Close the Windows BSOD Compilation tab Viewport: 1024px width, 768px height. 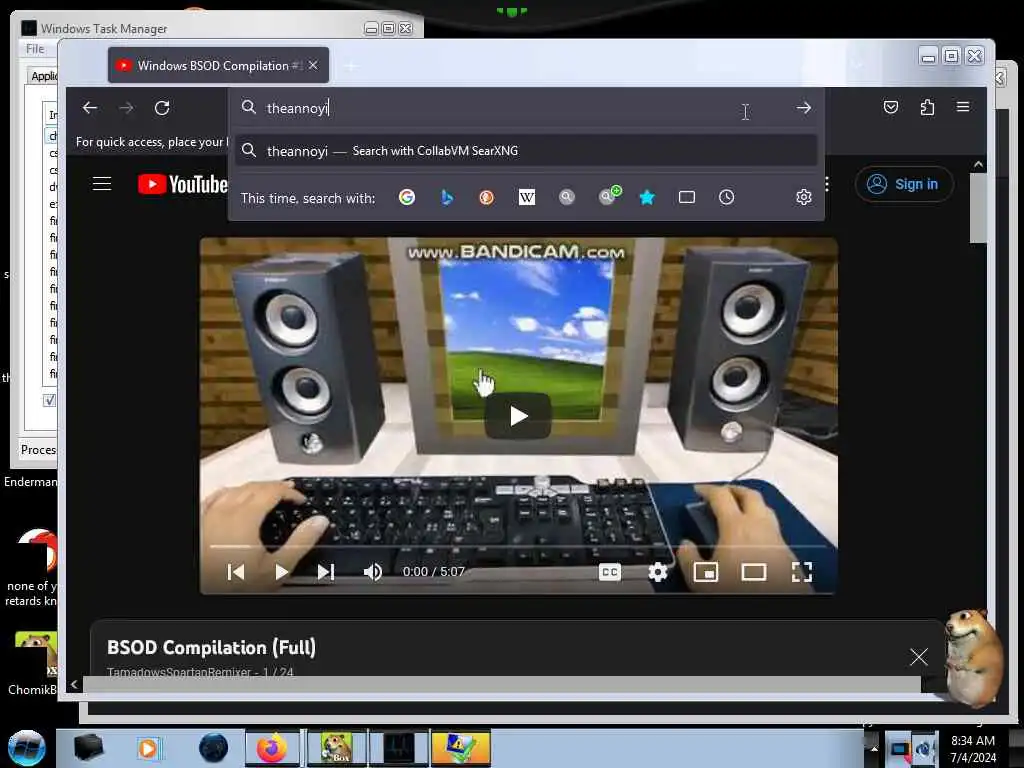point(313,65)
